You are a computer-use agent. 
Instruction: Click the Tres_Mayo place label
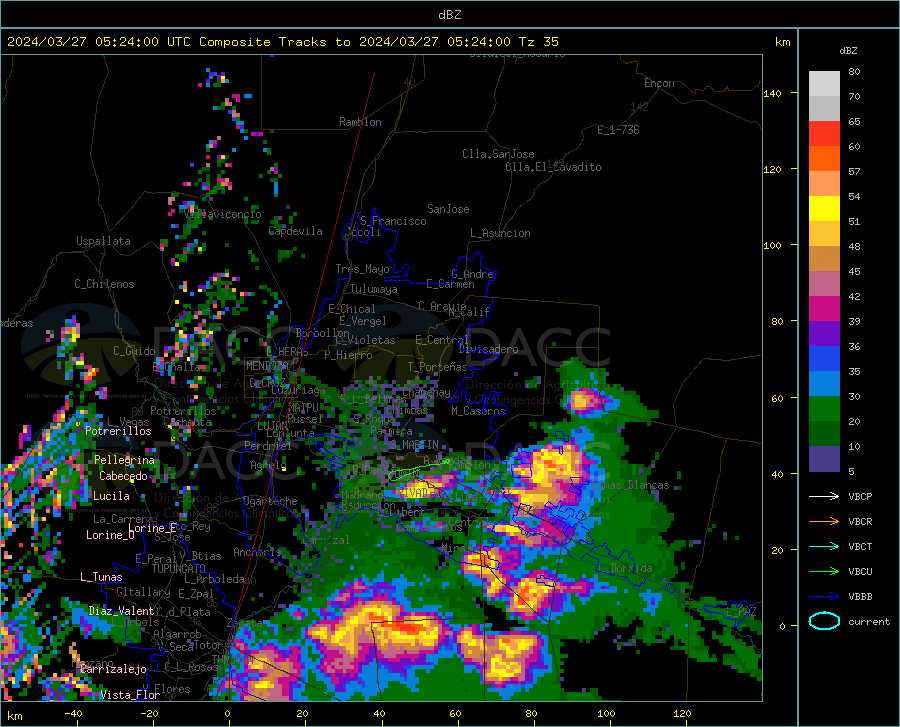pyautogui.click(x=362, y=269)
